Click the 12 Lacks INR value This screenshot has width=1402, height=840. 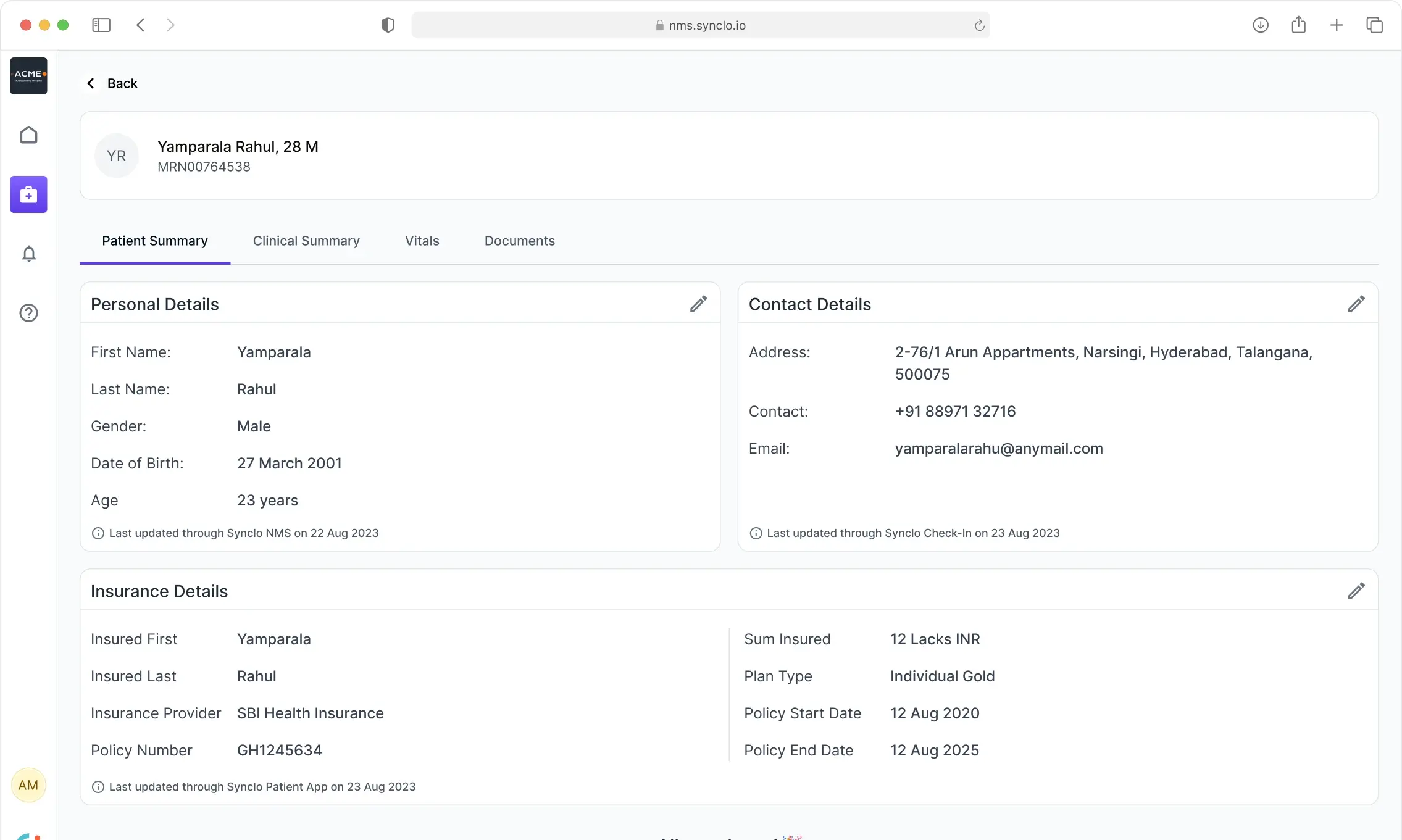935,639
